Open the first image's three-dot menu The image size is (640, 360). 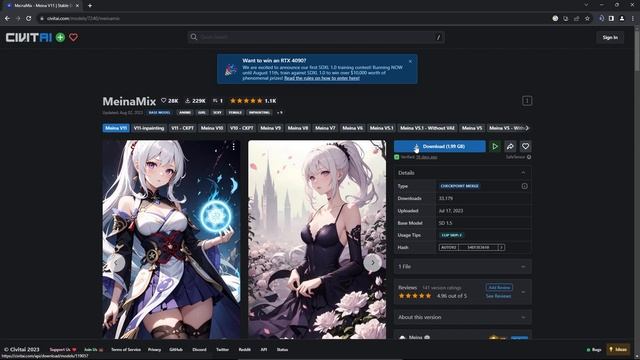pos(233,146)
